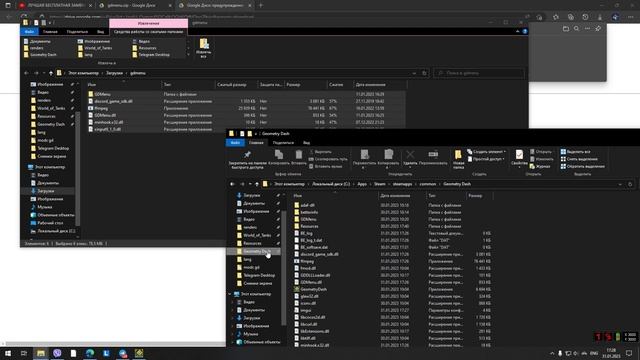The height and width of the screenshot is (360, 640).
Task: Click Deselect (Снять выделение) in ribbon
Action: (x=579, y=159)
